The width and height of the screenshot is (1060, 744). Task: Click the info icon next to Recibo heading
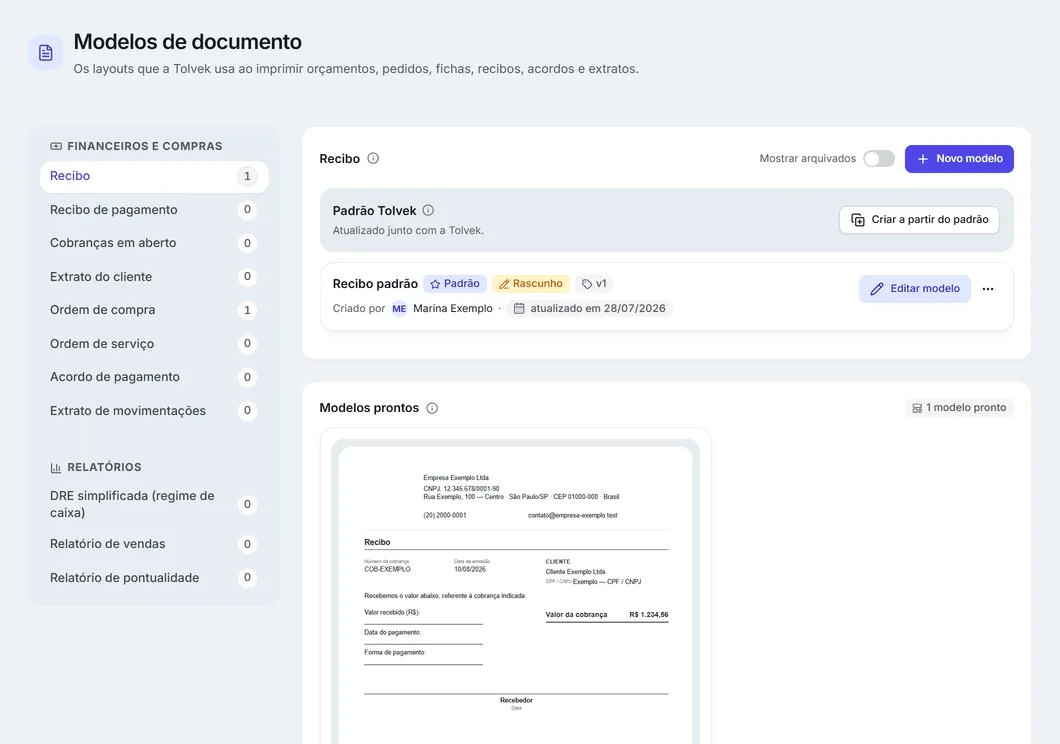tap(373, 158)
